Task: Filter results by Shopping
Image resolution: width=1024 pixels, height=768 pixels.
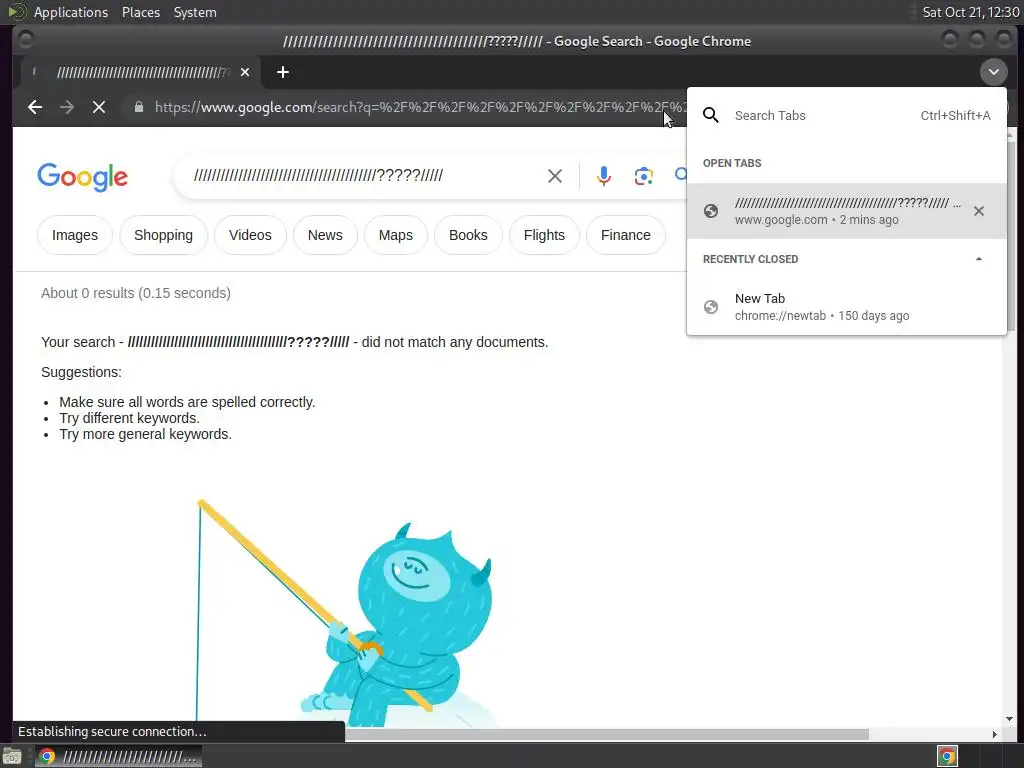Action: point(163,235)
